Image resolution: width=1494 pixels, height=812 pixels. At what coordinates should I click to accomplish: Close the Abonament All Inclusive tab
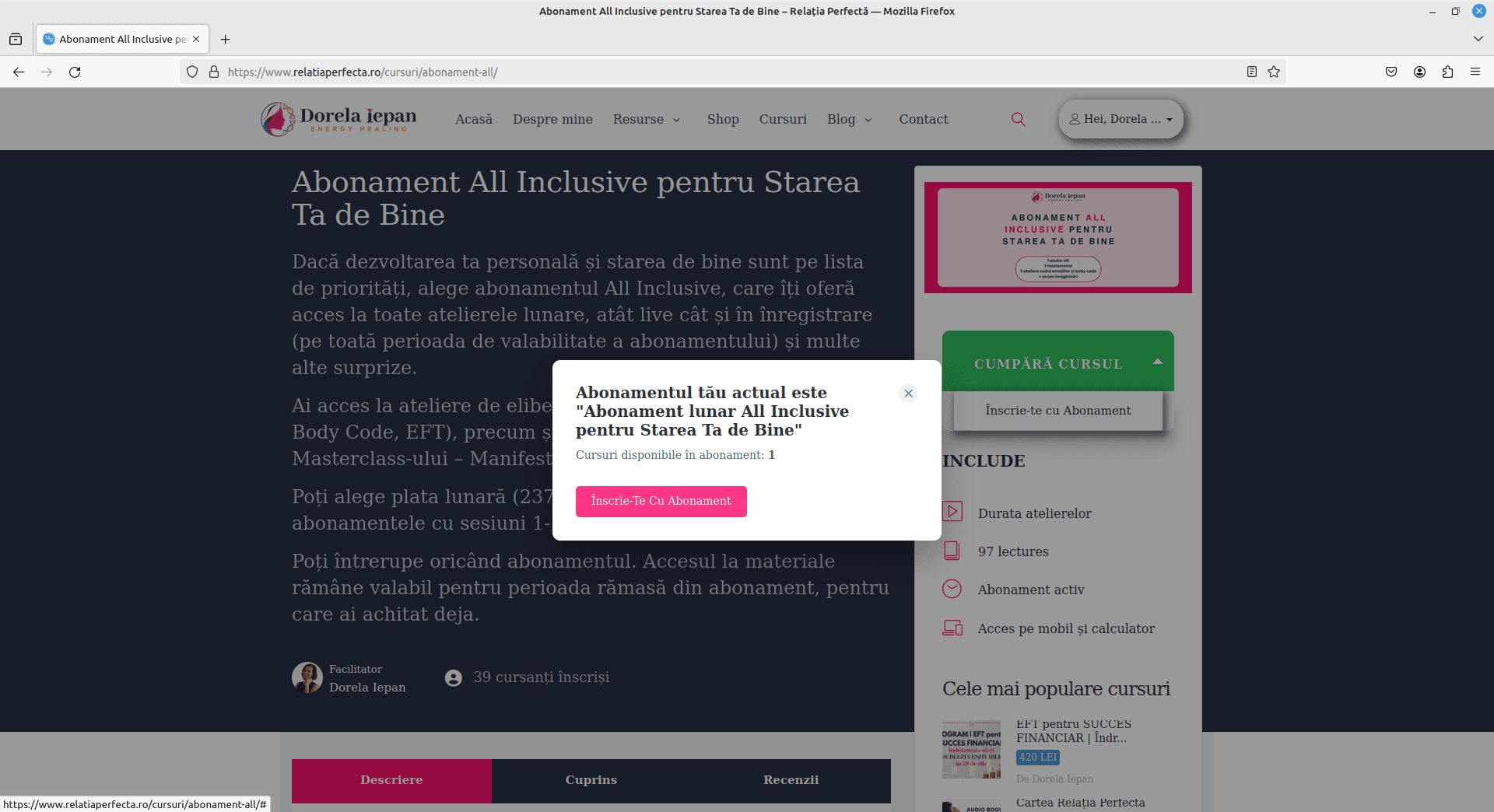[196, 39]
